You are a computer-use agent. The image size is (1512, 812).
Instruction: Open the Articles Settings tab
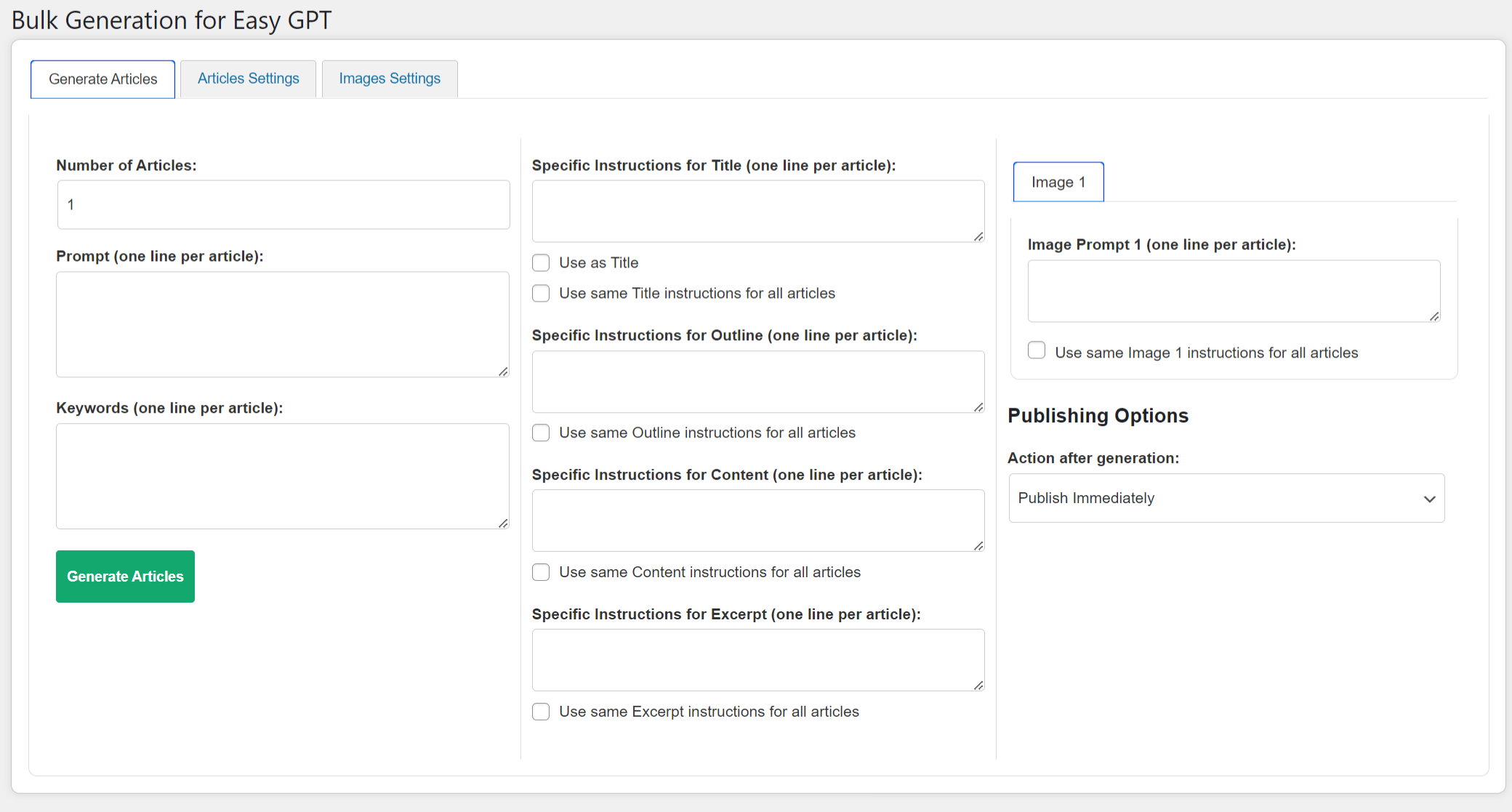pyautogui.click(x=248, y=79)
